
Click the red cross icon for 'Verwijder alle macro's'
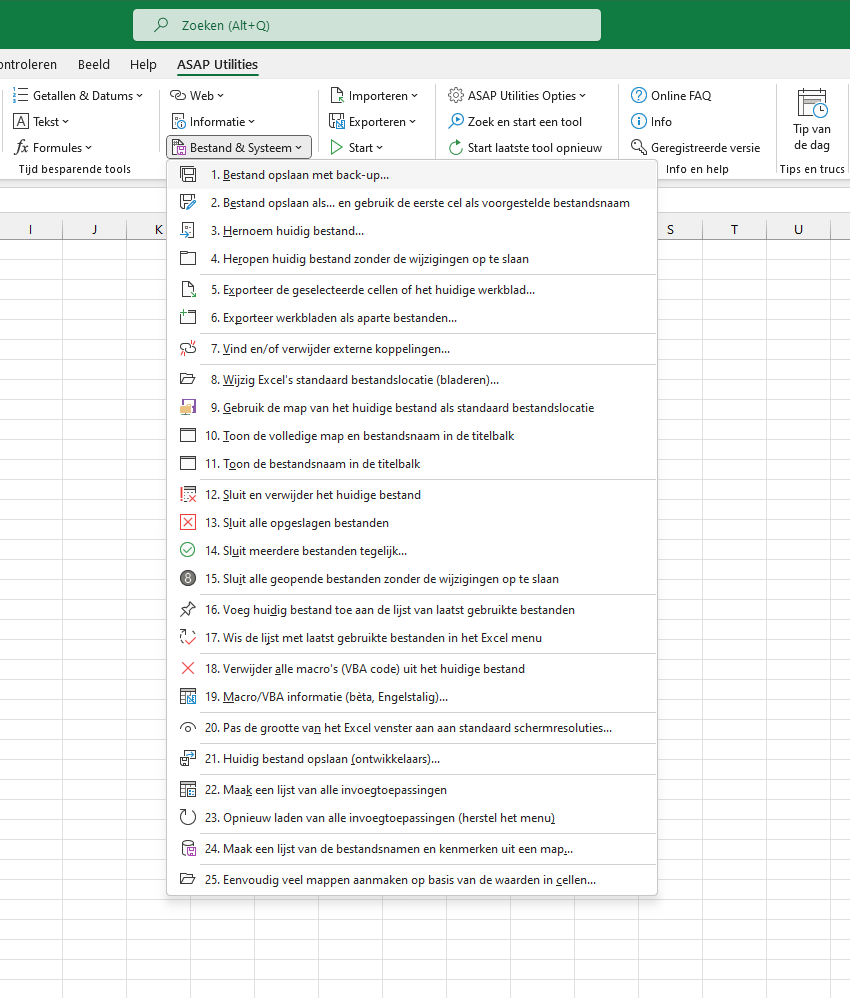coord(188,668)
